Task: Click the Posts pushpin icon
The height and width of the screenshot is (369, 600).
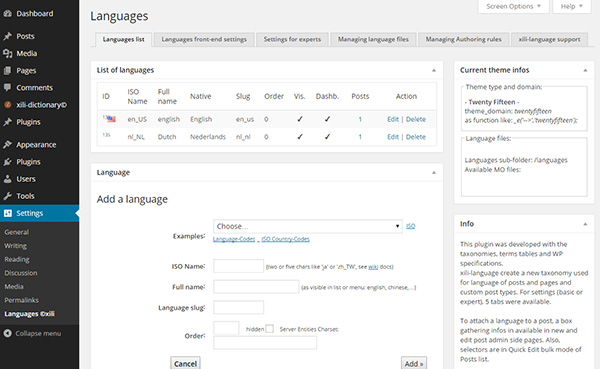Action: coord(7,36)
